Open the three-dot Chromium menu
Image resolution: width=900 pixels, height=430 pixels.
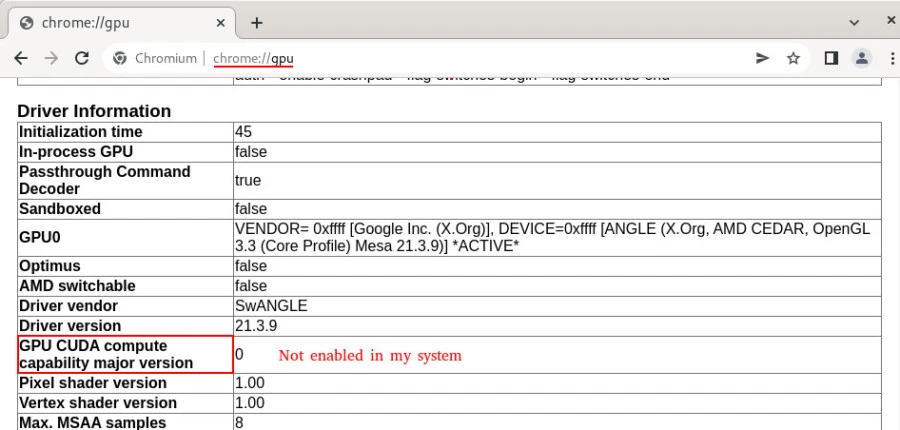point(887,58)
